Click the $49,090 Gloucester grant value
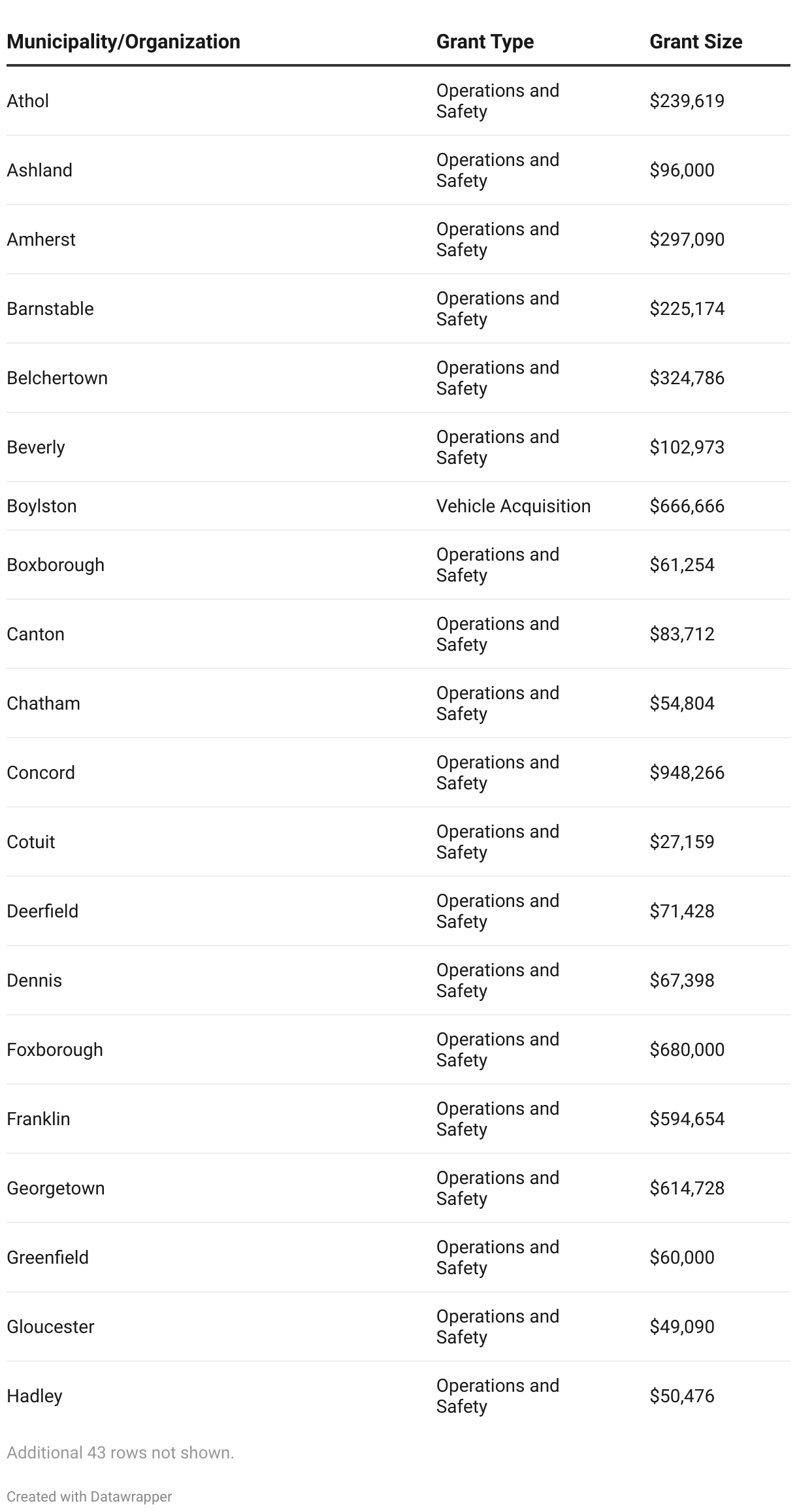797x1512 pixels. (681, 1326)
